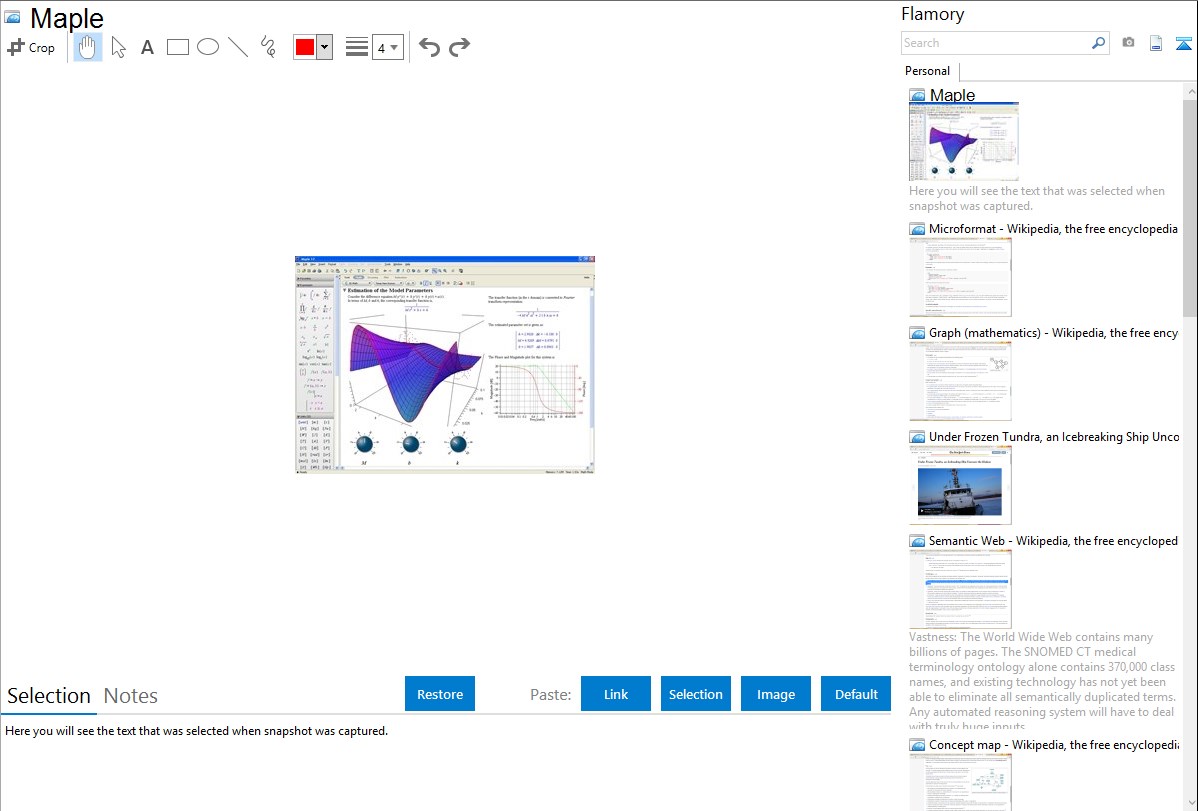Viewport: 1198px width, 811px height.
Task: Switch to the Notes tab
Action: tap(131, 696)
